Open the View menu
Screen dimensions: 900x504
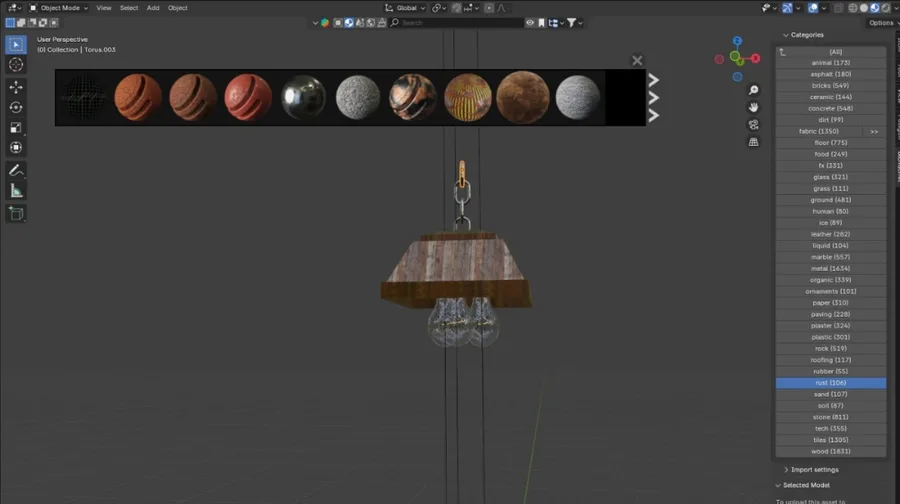(x=104, y=8)
